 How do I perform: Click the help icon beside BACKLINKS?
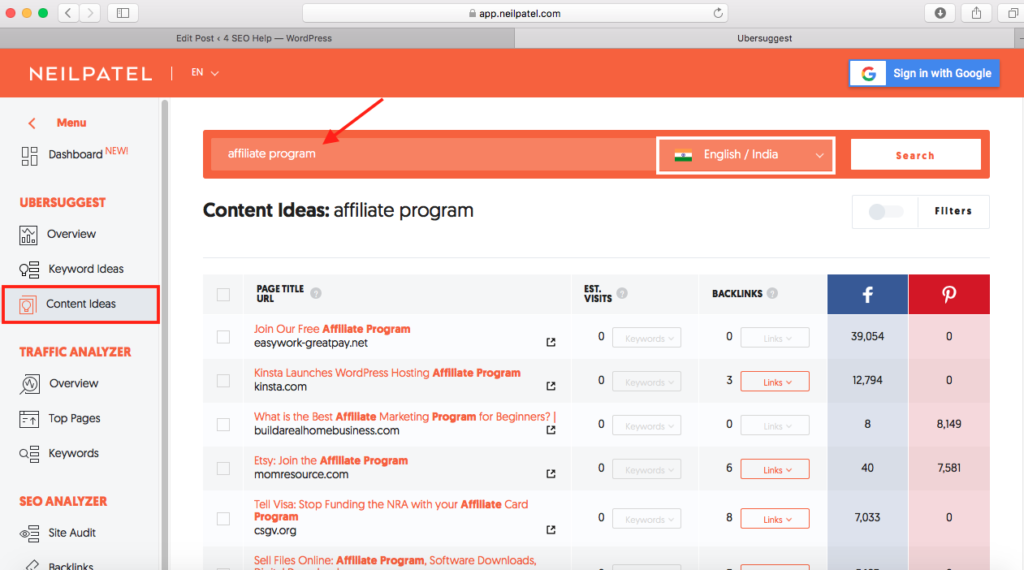click(x=773, y=293)
